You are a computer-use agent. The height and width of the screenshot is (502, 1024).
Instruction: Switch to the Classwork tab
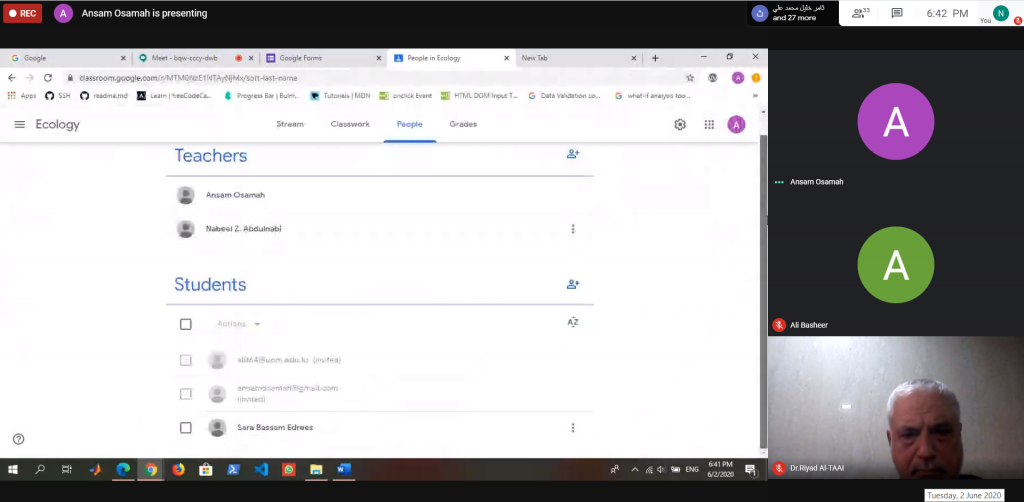(350, 125)
